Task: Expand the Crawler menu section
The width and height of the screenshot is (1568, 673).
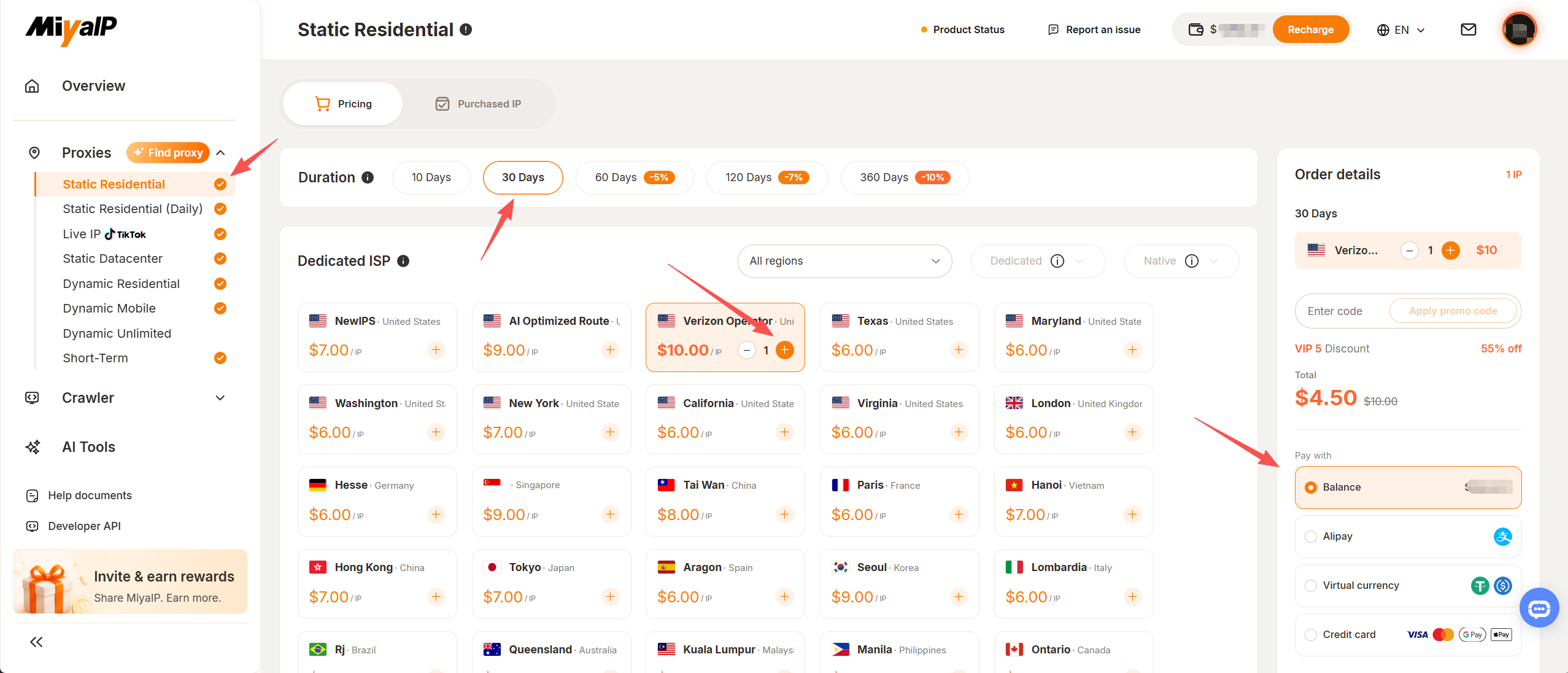Action: [220, 398]
